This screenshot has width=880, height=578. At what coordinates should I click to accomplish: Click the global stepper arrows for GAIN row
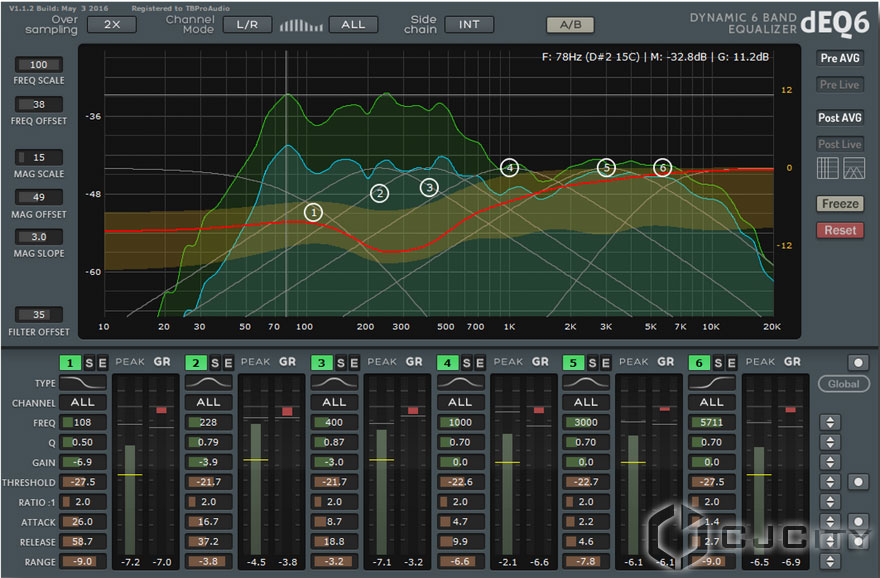[x=830, y=462]
